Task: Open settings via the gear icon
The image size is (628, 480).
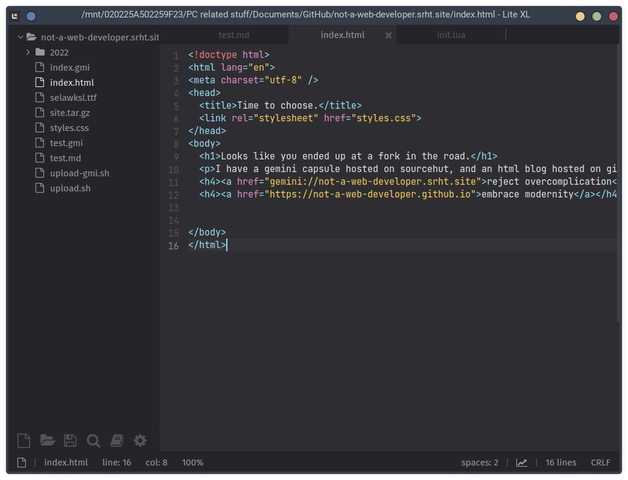Action: click(x=140, y=441)
